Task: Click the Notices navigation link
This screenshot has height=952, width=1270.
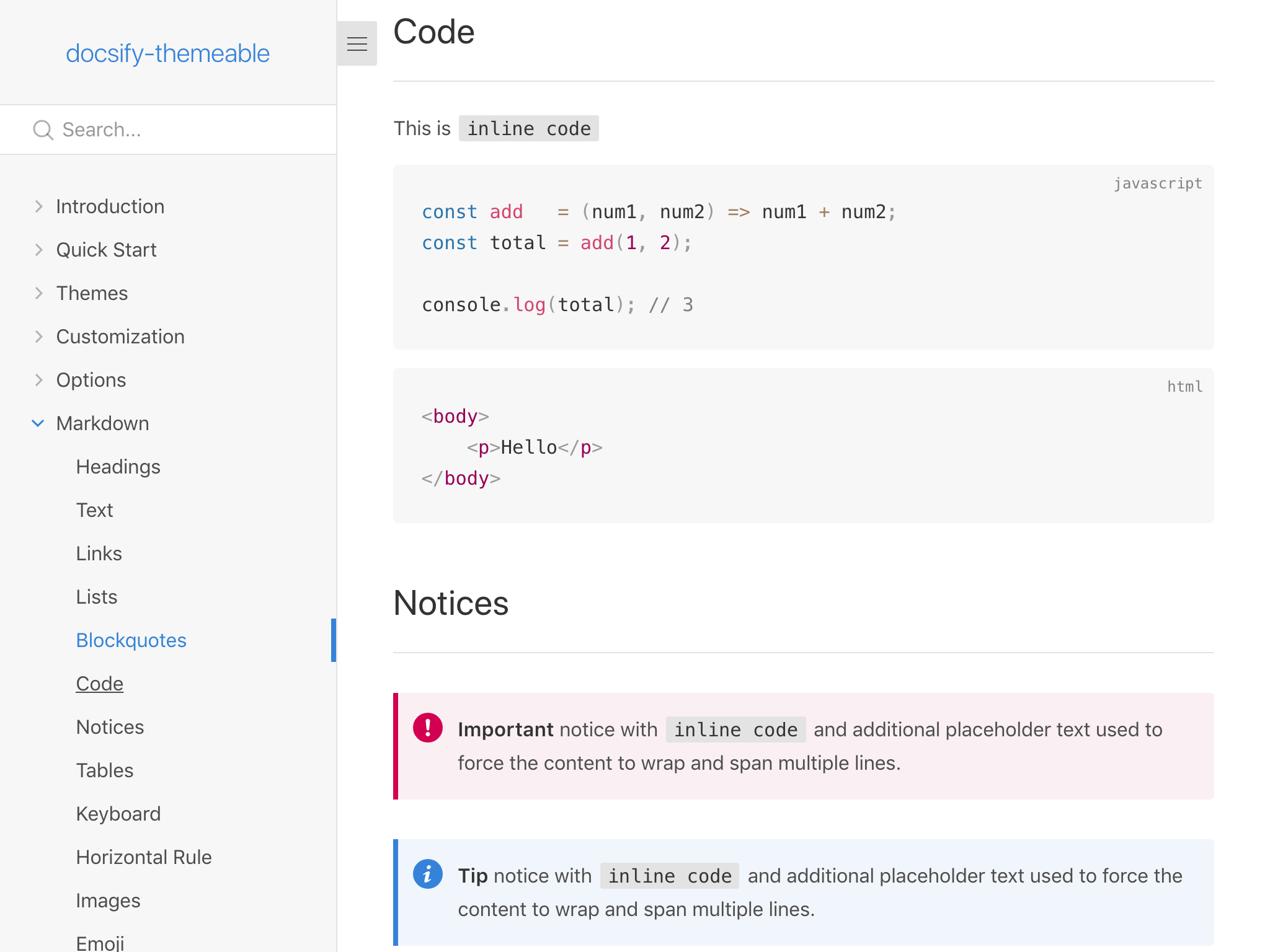Action: coord(109,727)
